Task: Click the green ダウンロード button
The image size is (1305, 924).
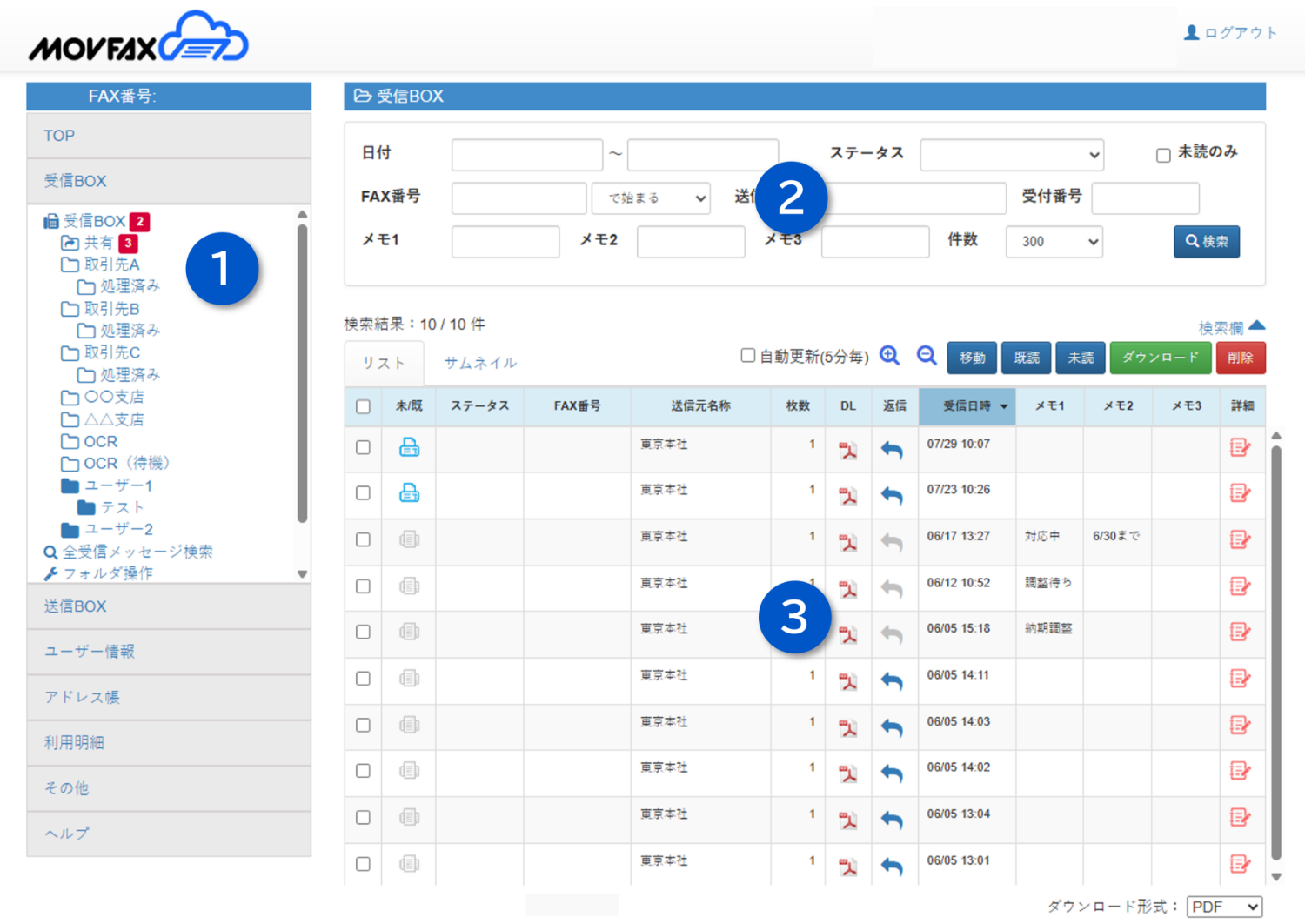Action: 1161,358
